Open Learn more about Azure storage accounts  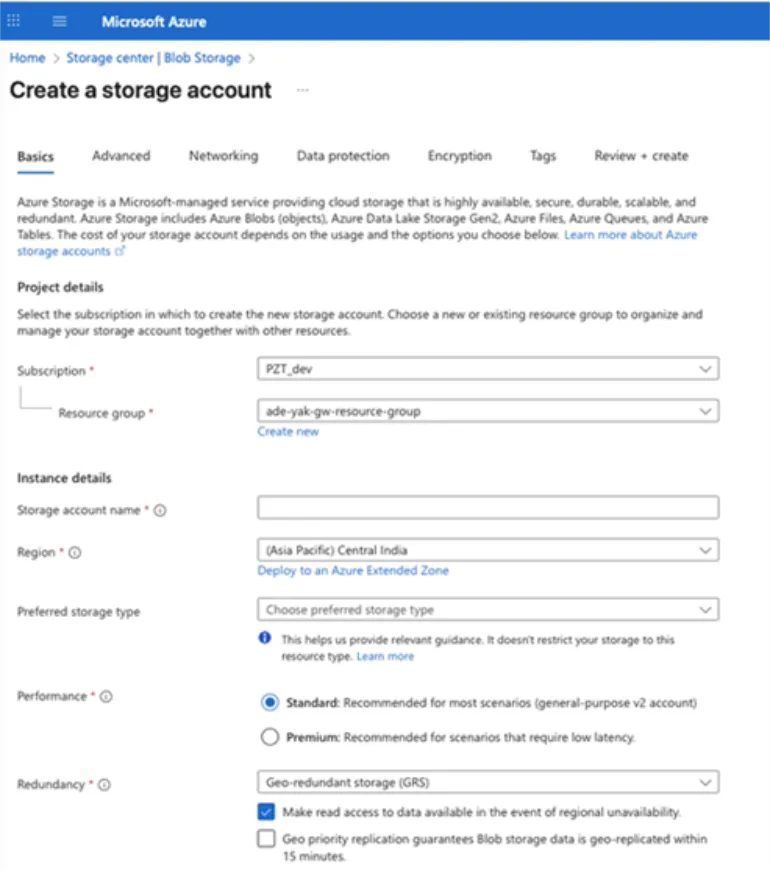(x=631, y=235)
